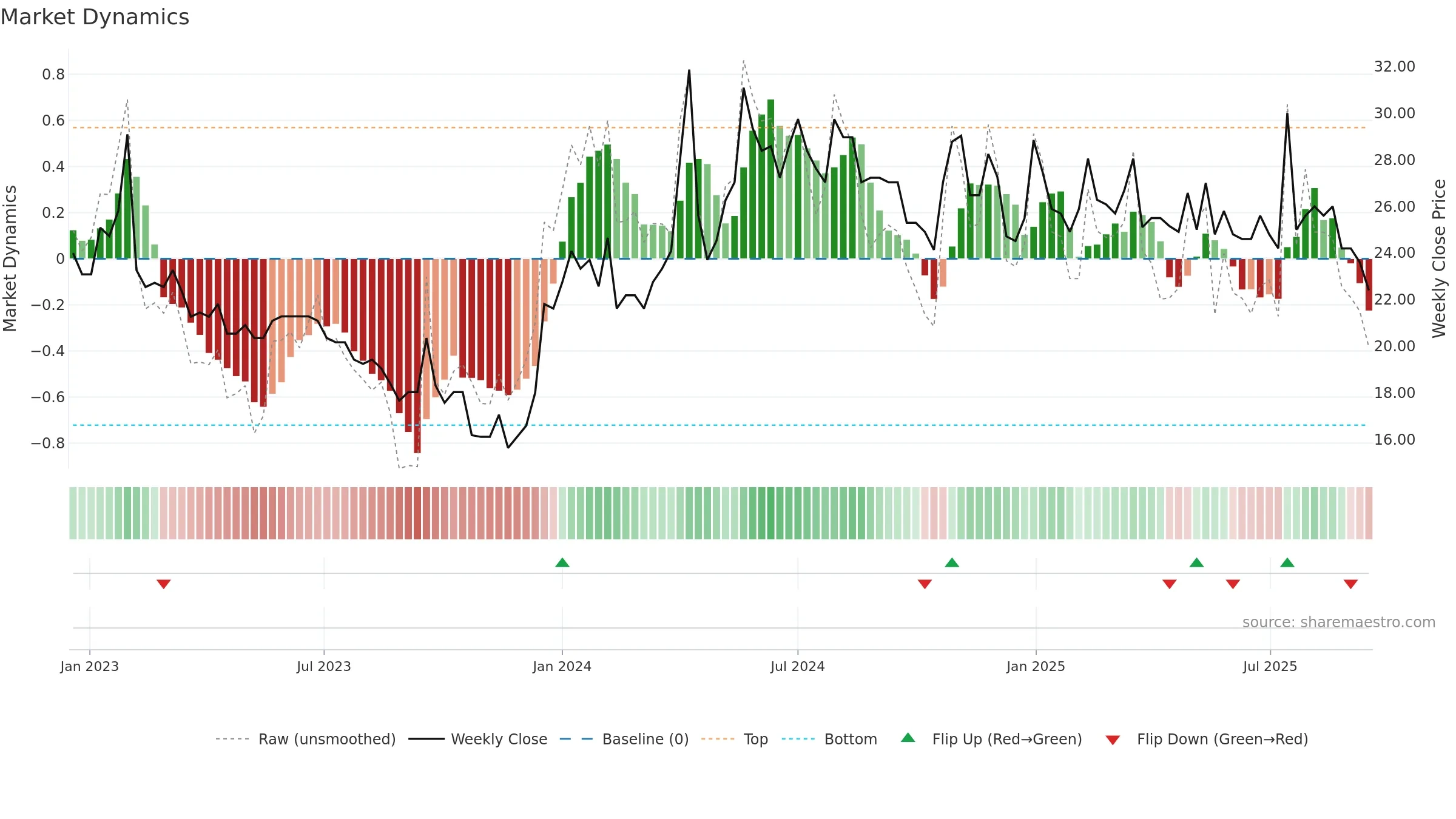The image size is (1456, 819).
Task: Click the Bottom legend label
Action: coord(851,739)
